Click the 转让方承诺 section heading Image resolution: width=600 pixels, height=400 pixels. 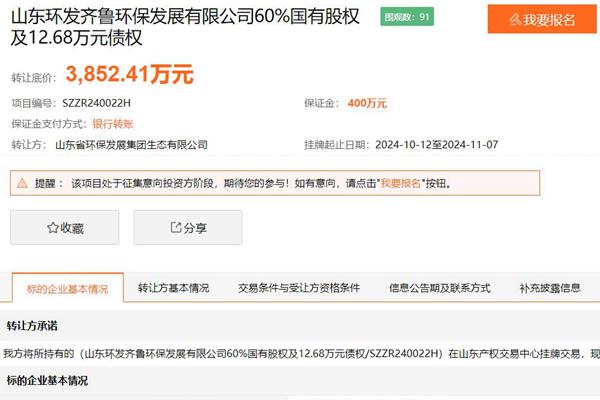coord(32,326)
